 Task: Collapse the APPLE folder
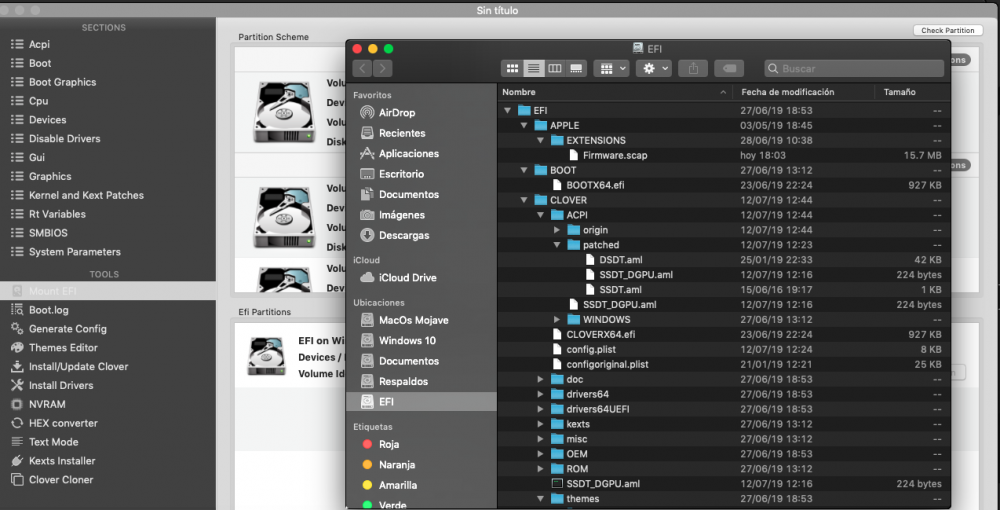coord(524,126)
